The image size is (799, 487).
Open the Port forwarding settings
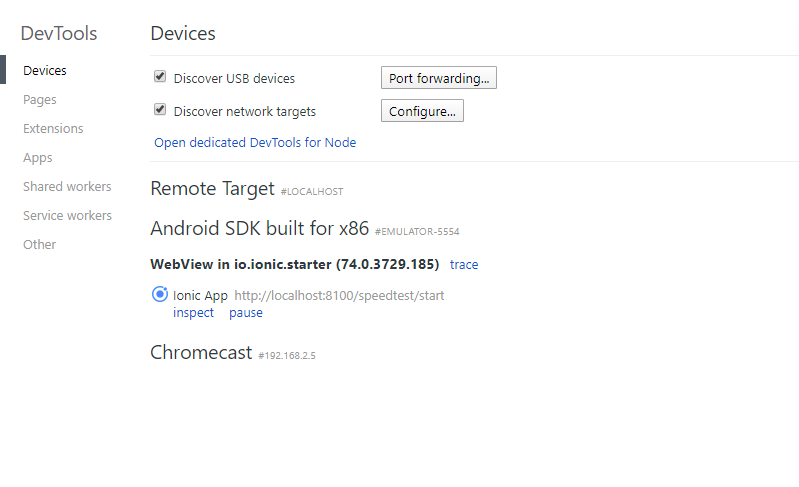click(438, 78)
